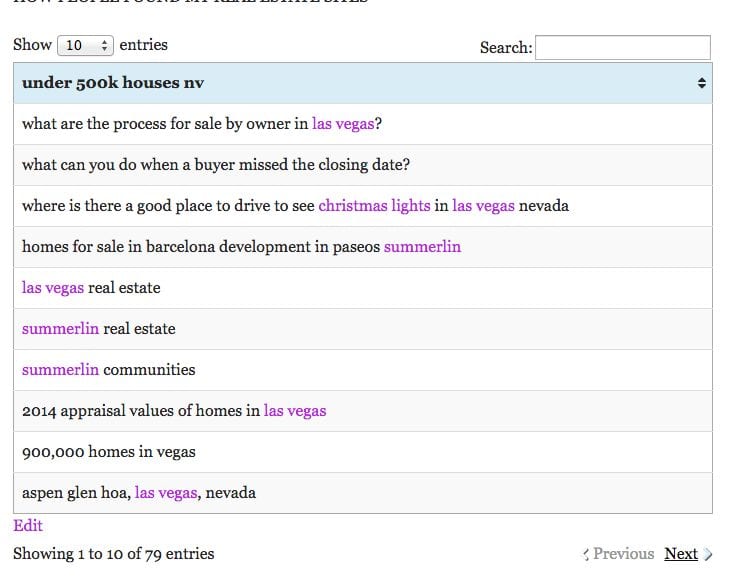Viewport: 734px width, 581px height.
Task: Click the Next chevron arrow icon
Action: (x=708, y=554)
